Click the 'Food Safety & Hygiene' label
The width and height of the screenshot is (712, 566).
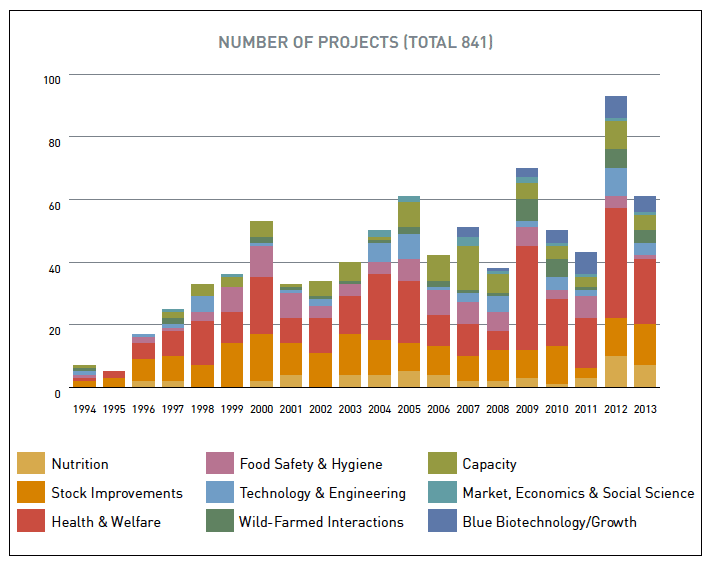311,464
